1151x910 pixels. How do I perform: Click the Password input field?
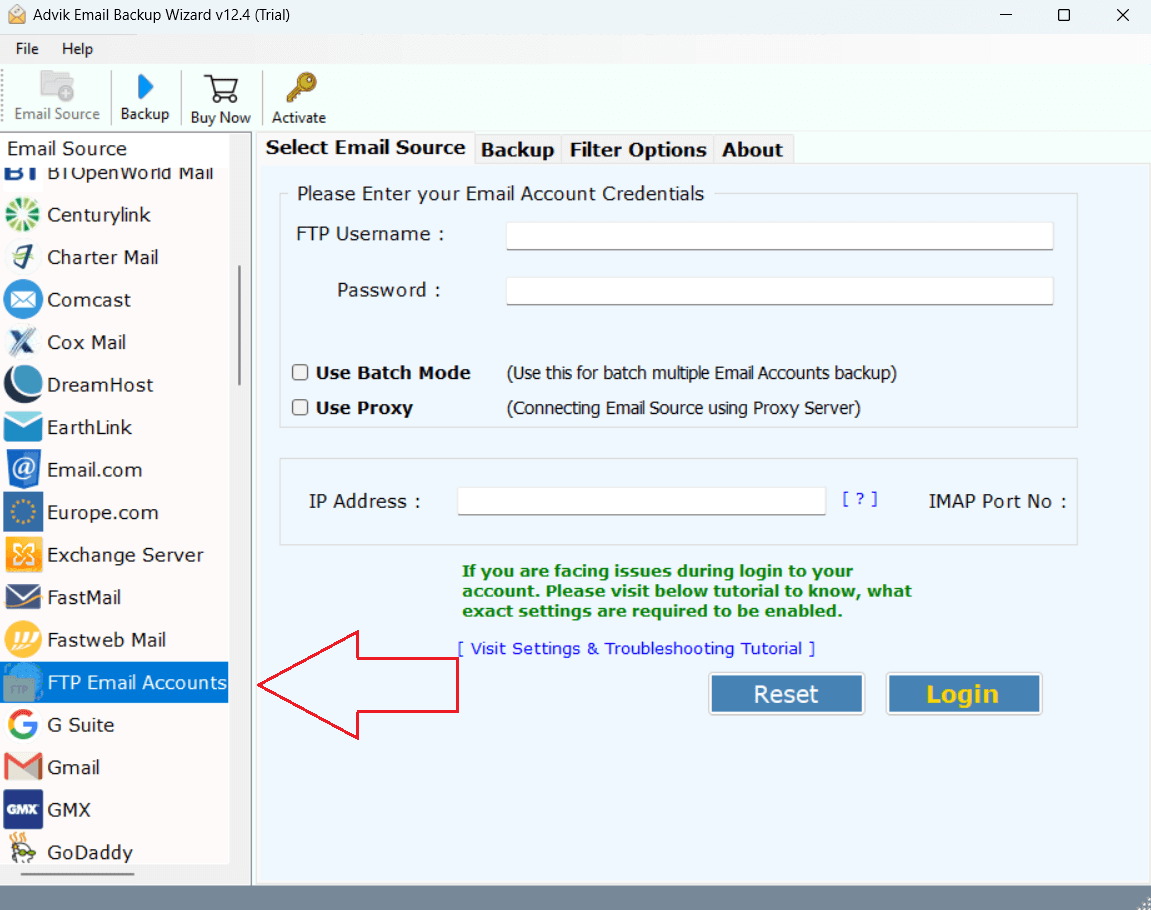(780, 291)
